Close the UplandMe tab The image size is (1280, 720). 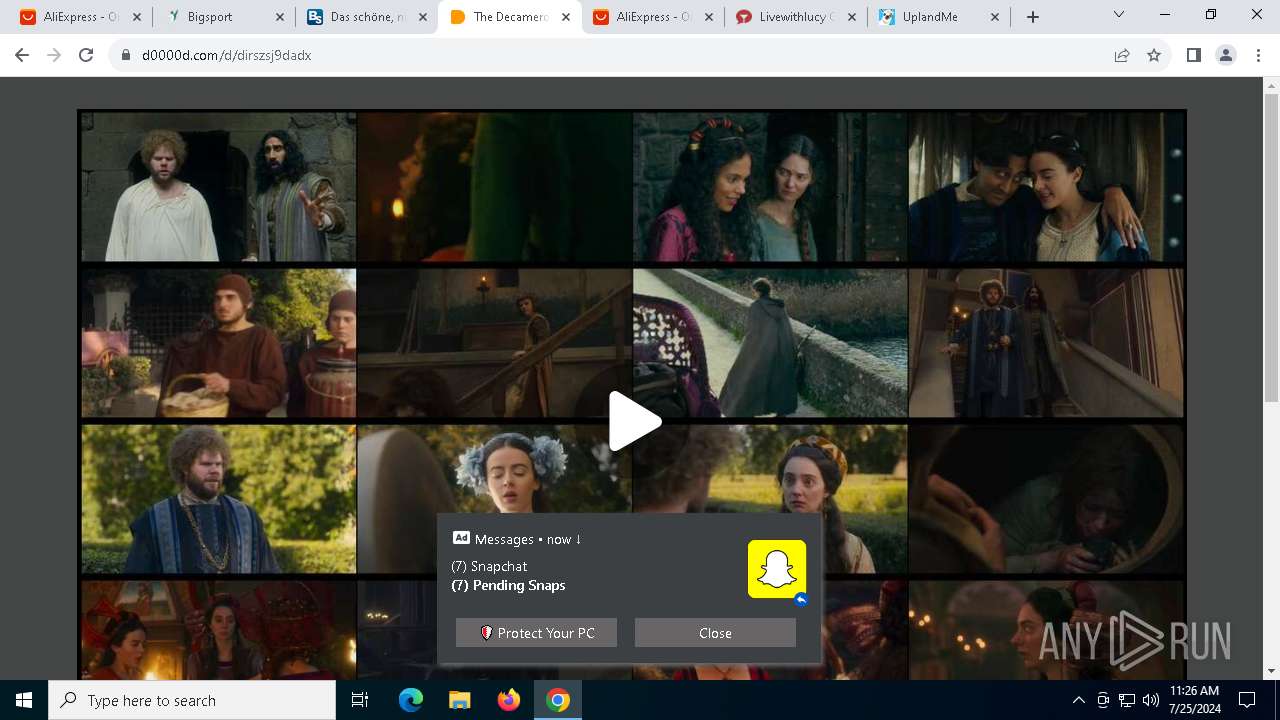[x=995, y=17]
